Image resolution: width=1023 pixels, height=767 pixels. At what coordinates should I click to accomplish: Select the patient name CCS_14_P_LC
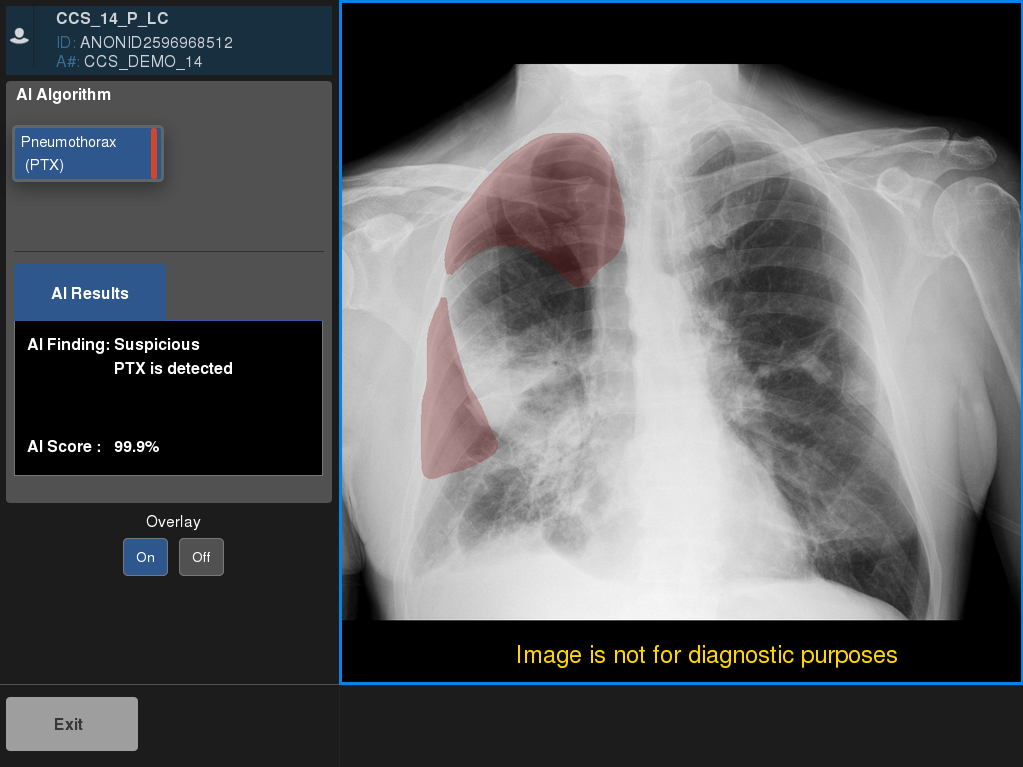[111, 18]
